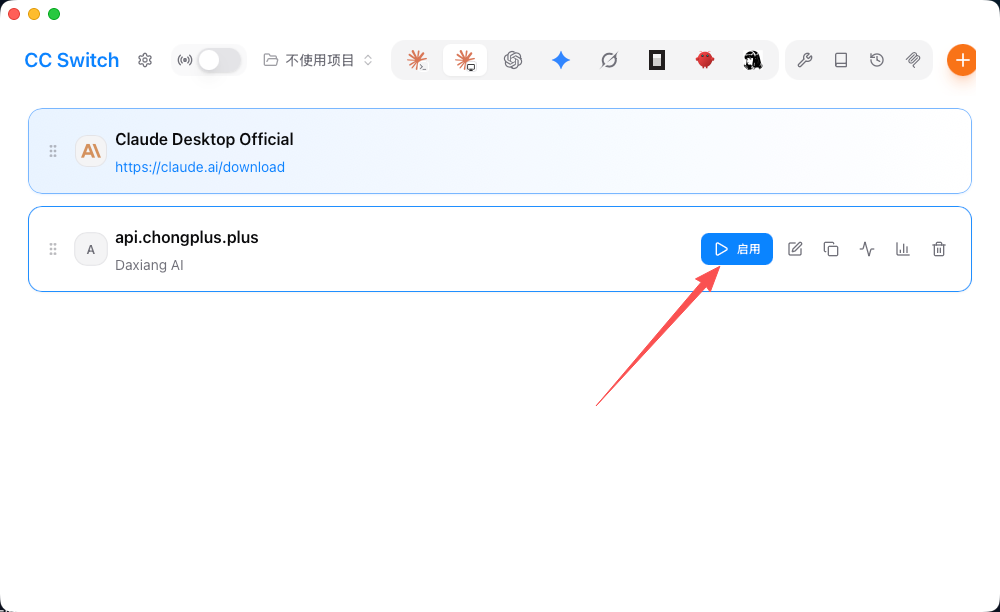Edit the api.chongplus.plus provider

795,249
